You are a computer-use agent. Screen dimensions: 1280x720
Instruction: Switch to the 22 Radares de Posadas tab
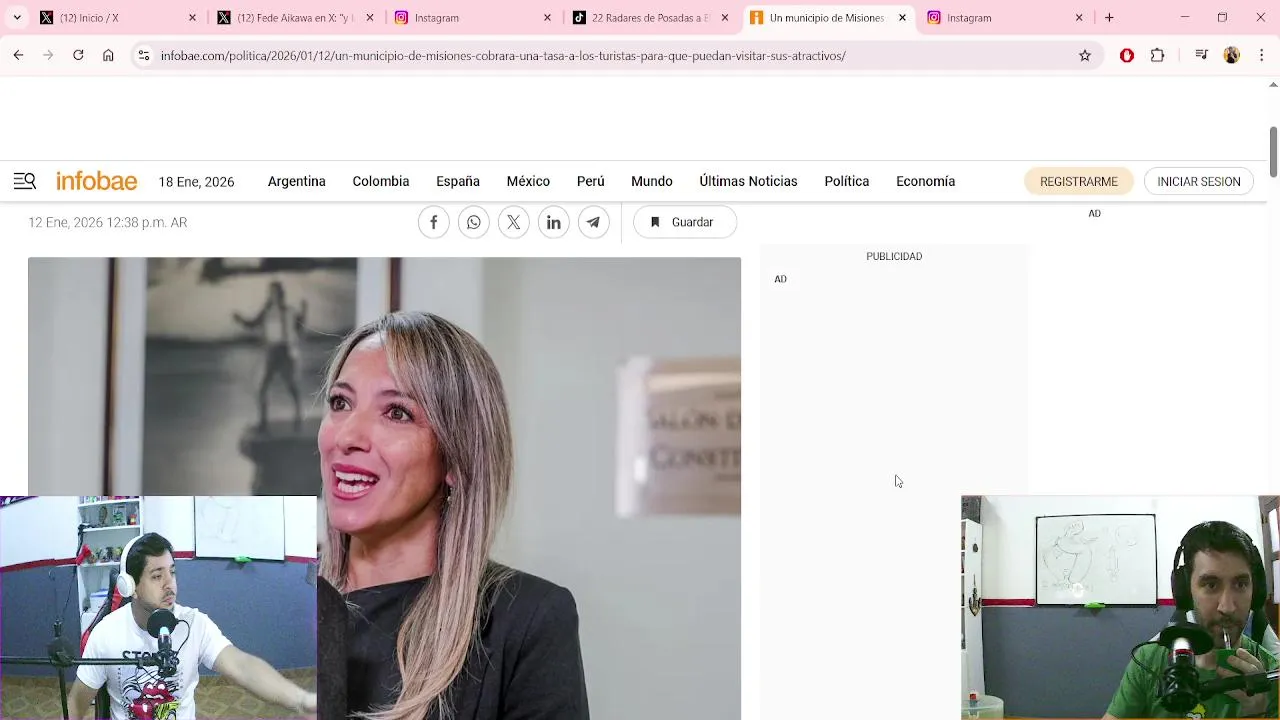point(648,17)
